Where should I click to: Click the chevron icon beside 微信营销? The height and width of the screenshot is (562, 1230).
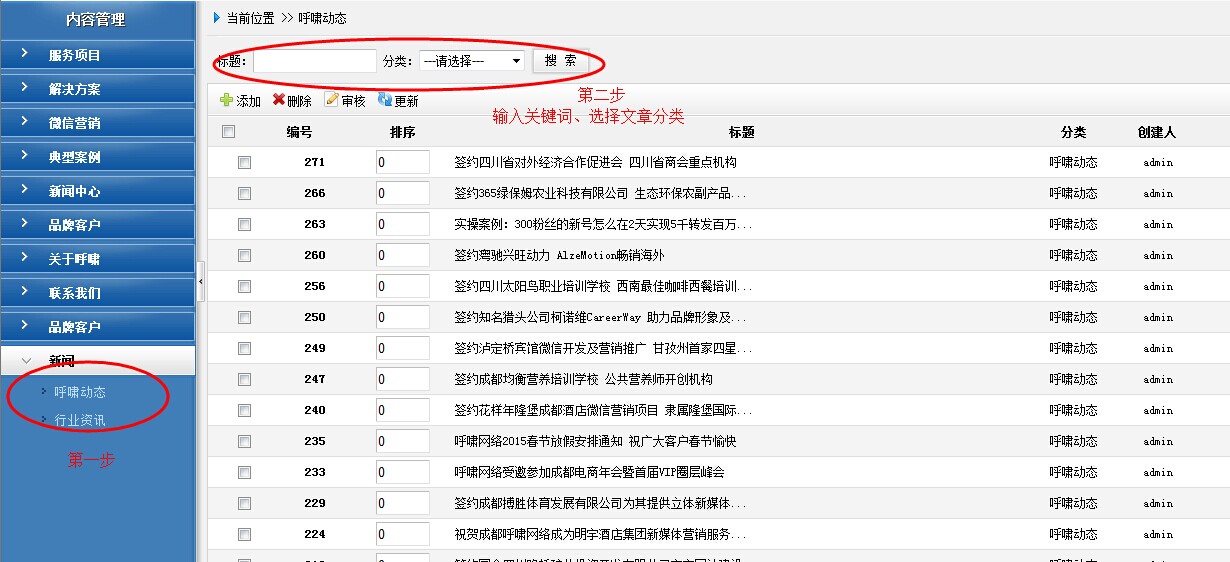[x=25, y=122]
